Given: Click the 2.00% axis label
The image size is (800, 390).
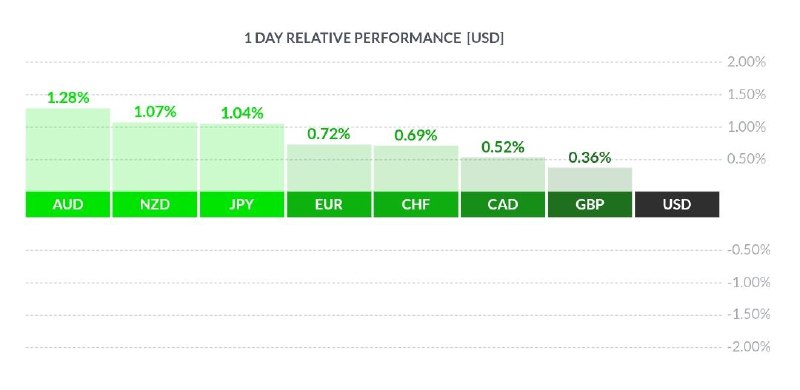Looking at the screenshot, I should coord(746,62).
